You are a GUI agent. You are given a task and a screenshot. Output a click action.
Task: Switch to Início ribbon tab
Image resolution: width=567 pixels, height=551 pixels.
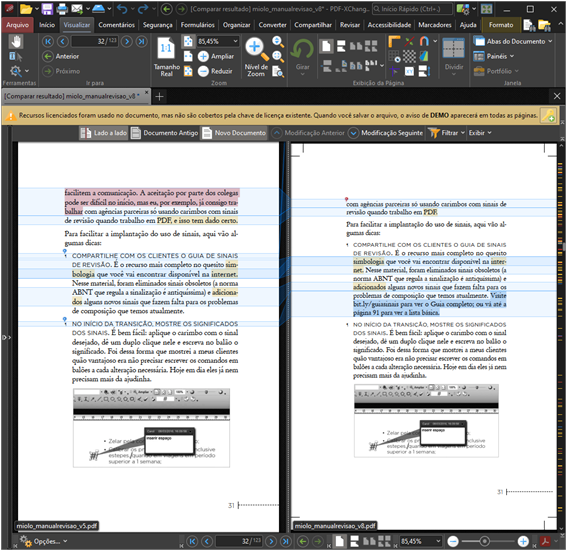click(47, 25)
